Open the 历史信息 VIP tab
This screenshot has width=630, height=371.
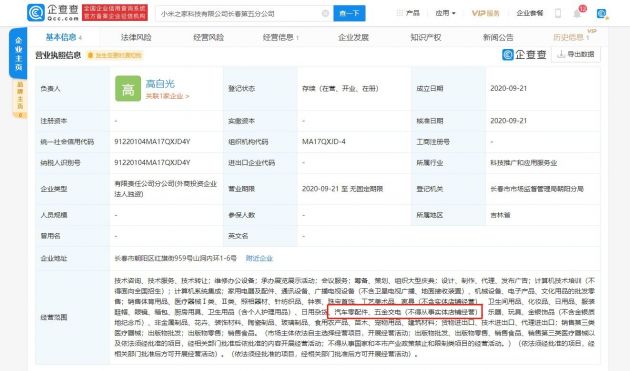point(571,37)
